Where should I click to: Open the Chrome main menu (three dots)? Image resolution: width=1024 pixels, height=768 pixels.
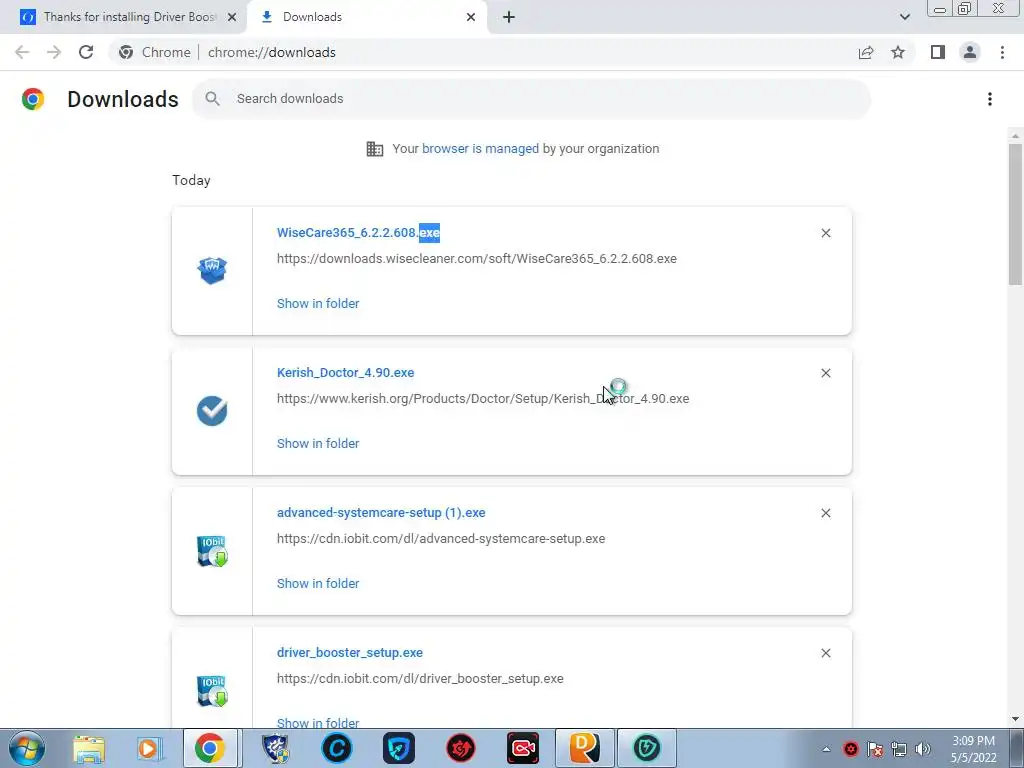click(x=1002, y=52)
